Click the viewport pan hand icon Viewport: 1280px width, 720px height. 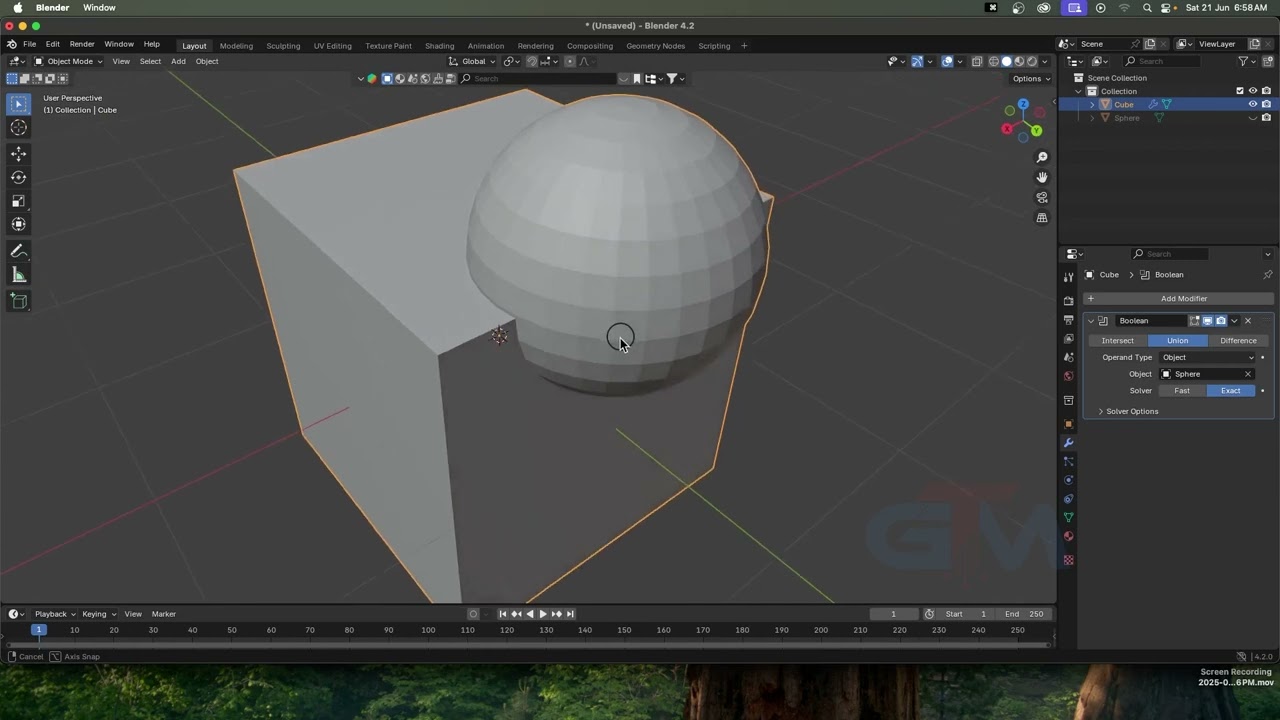pyautogui.click(x=1042, y=178)
